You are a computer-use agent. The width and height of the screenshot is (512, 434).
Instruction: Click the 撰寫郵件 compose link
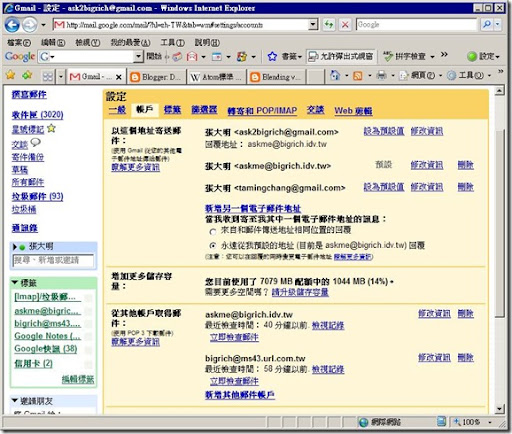[x=29, y=95]
